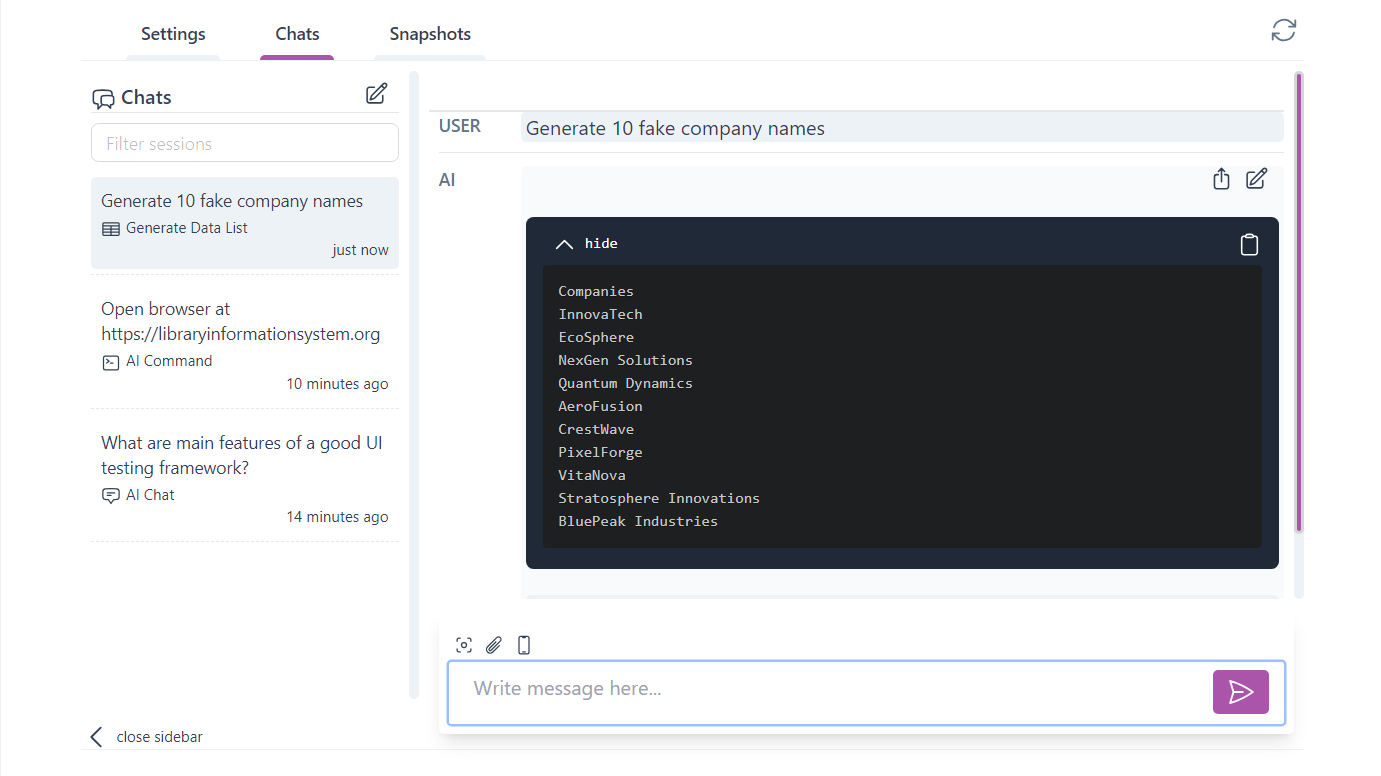
Task: Click the 'Companies' header line
Action: [x=596, y=291]
